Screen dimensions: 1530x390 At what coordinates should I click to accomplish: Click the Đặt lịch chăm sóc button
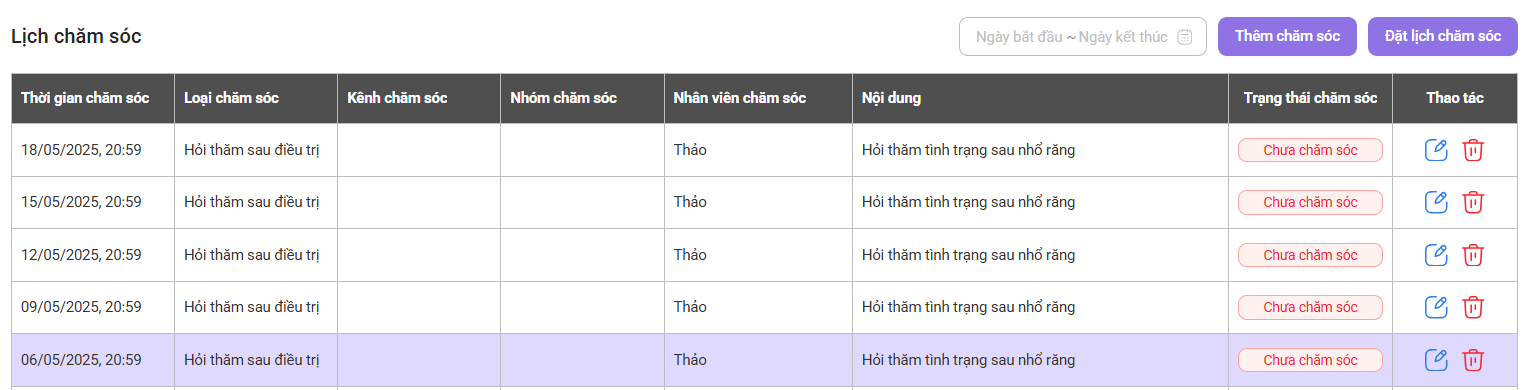point(1443,36)
